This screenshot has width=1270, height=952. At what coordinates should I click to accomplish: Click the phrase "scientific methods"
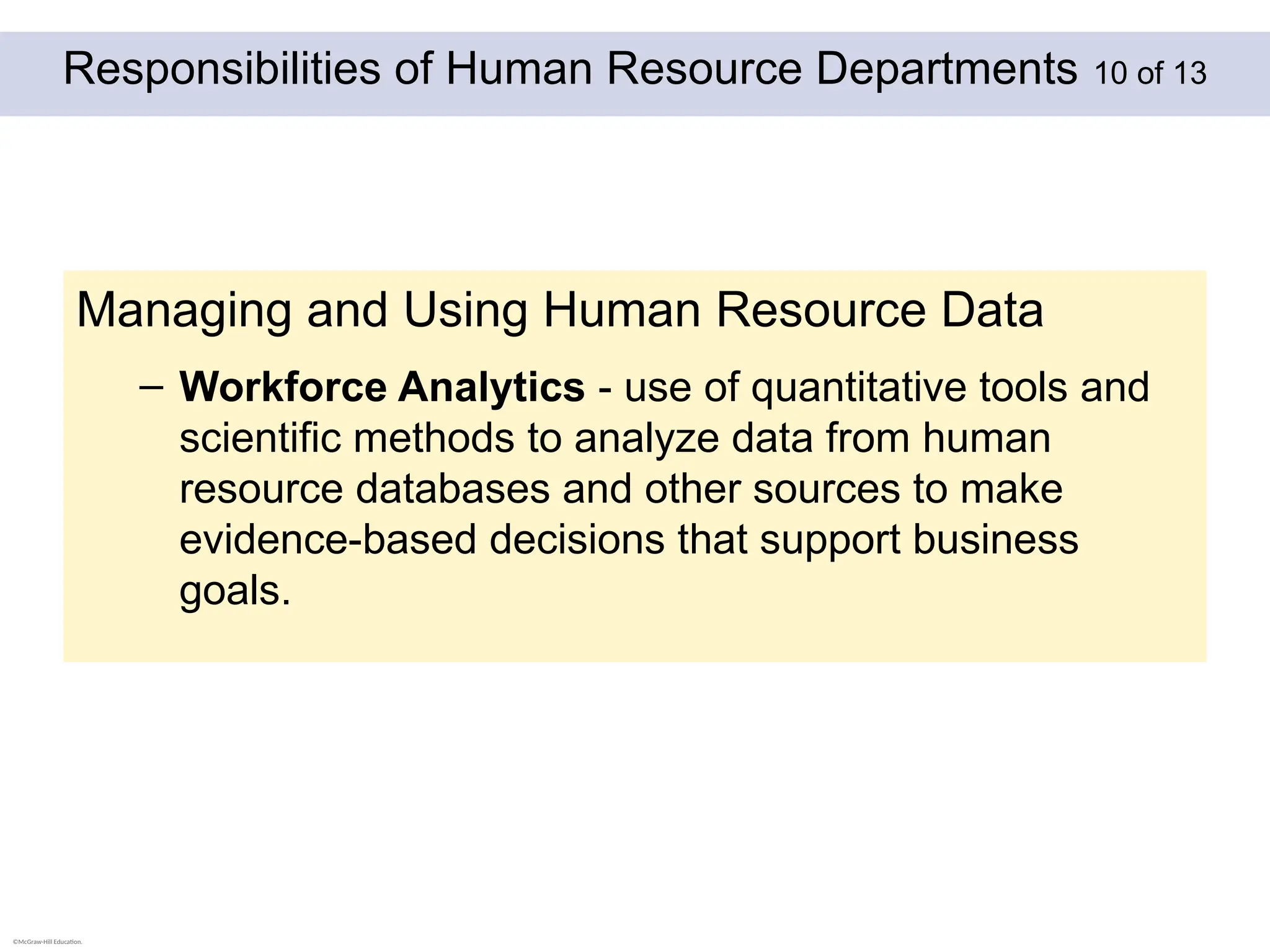(x=347, y=438)
